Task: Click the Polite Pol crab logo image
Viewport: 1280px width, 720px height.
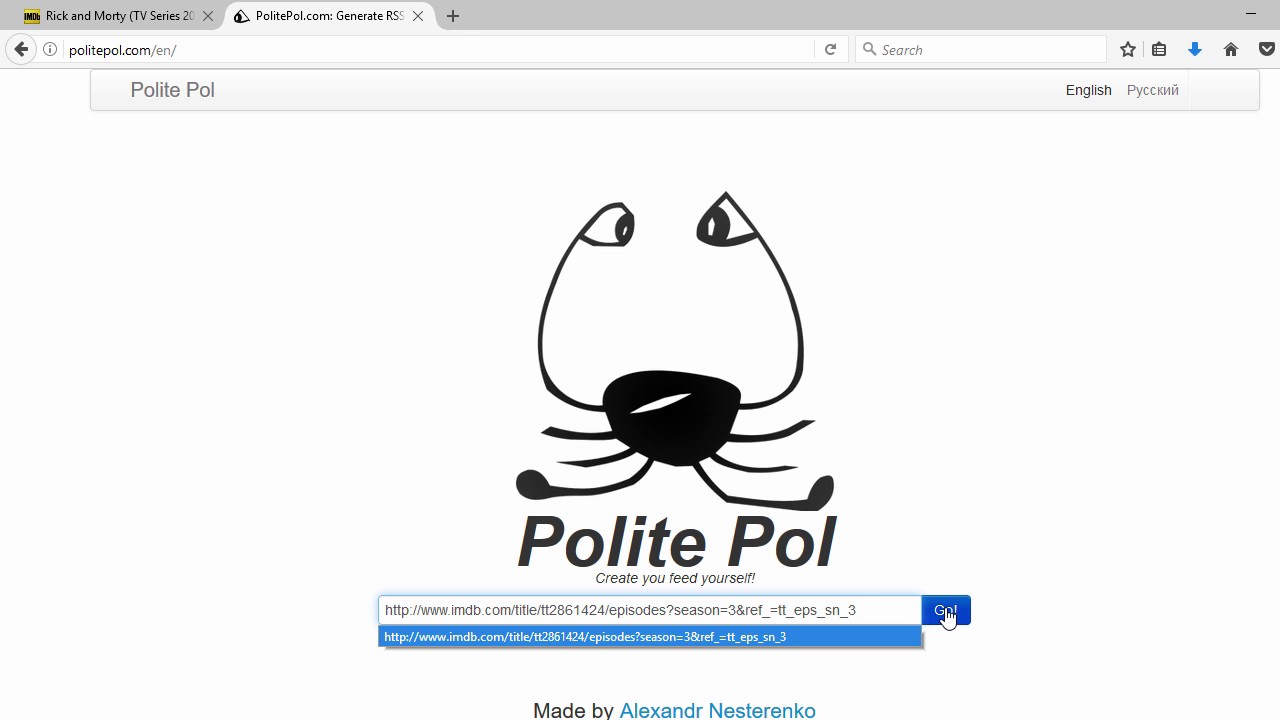Action: [x=675, y=350]
